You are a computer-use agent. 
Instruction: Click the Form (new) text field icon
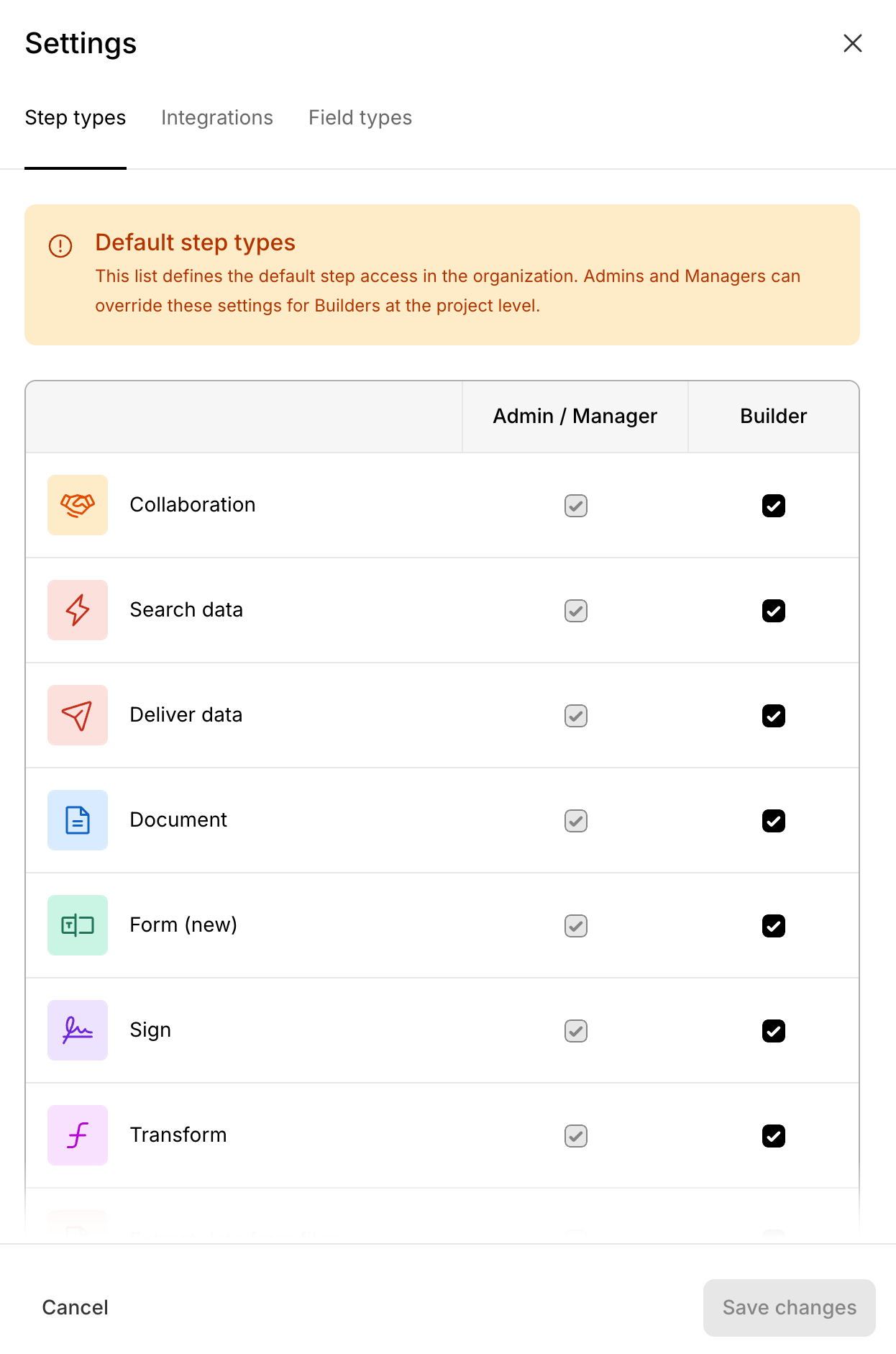[x=78, y=925]
